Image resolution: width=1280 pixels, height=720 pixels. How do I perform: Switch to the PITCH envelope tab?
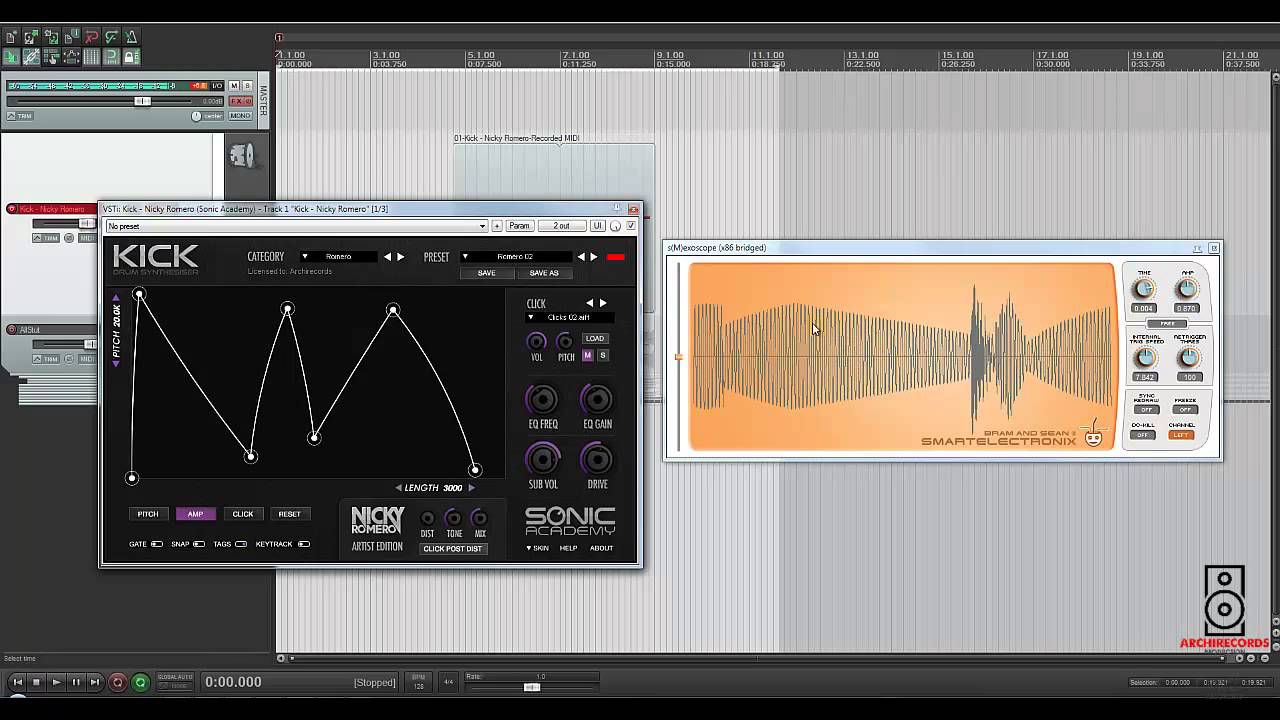point(148,514)
